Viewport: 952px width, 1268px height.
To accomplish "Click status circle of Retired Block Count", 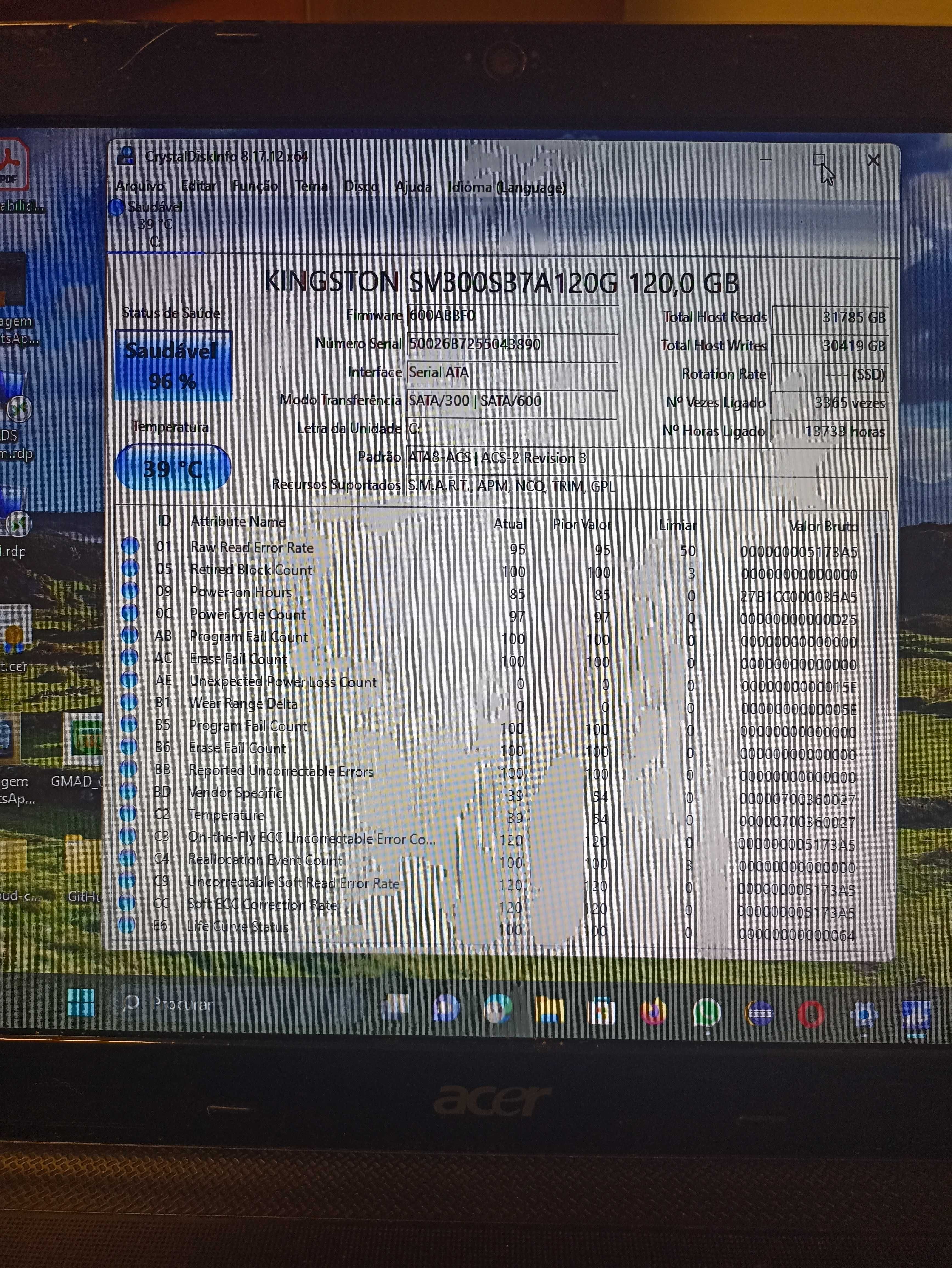I will pyautogui.click(x=131, y=568).
